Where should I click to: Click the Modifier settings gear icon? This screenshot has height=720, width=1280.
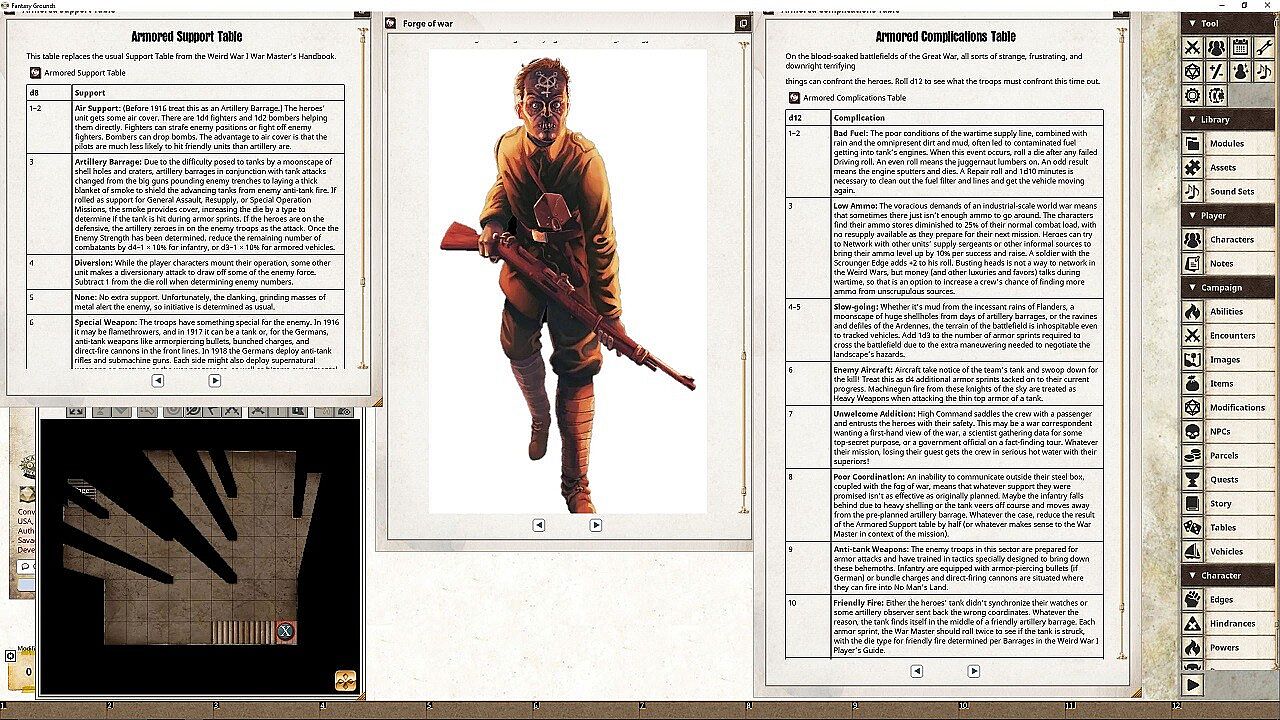11,656
